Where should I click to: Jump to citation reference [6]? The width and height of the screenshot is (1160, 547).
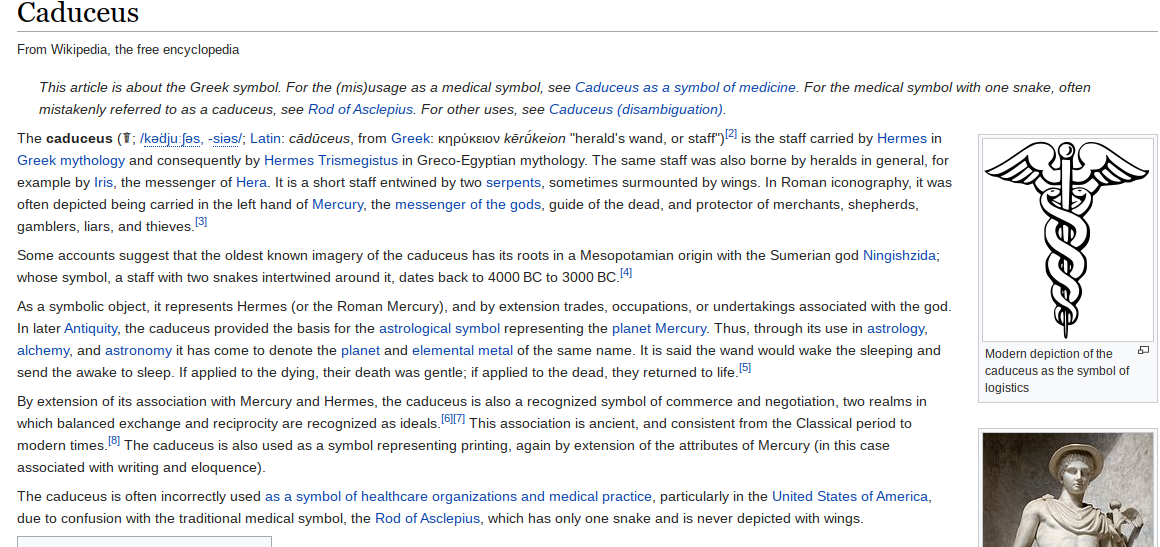click(447, 419)
